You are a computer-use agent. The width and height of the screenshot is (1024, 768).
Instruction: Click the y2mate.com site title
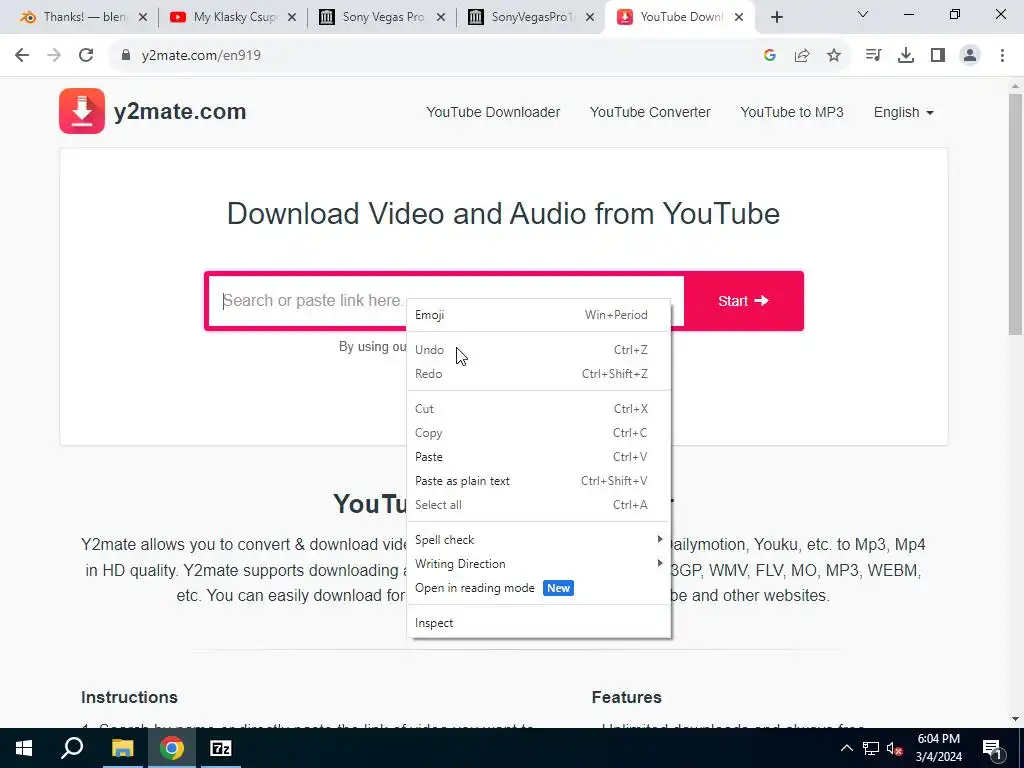tap(180, 112)
